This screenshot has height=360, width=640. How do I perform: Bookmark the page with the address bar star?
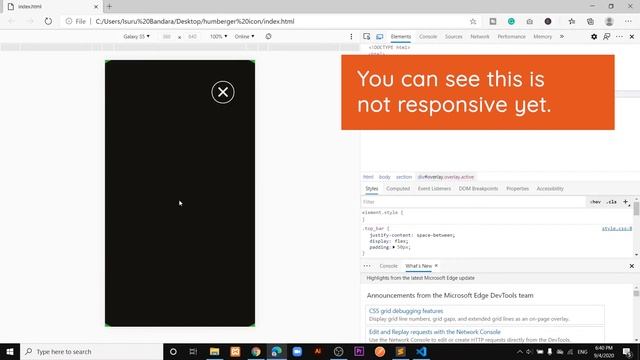click(x=473, y=21)
